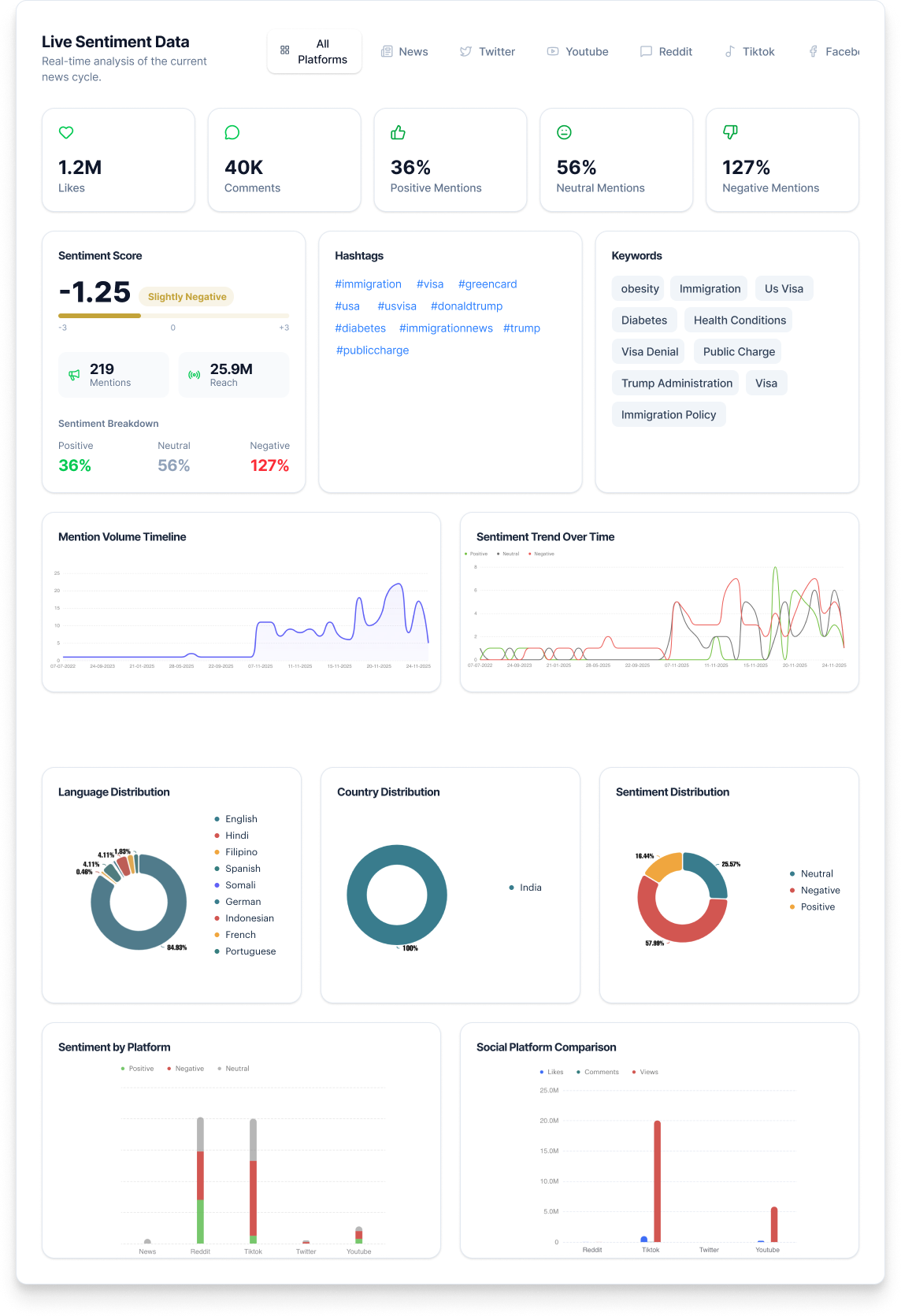This screenshot has width=901, height=1316.
Task: Click the sentiment score progress bar
Action: (x=173, y=316)
